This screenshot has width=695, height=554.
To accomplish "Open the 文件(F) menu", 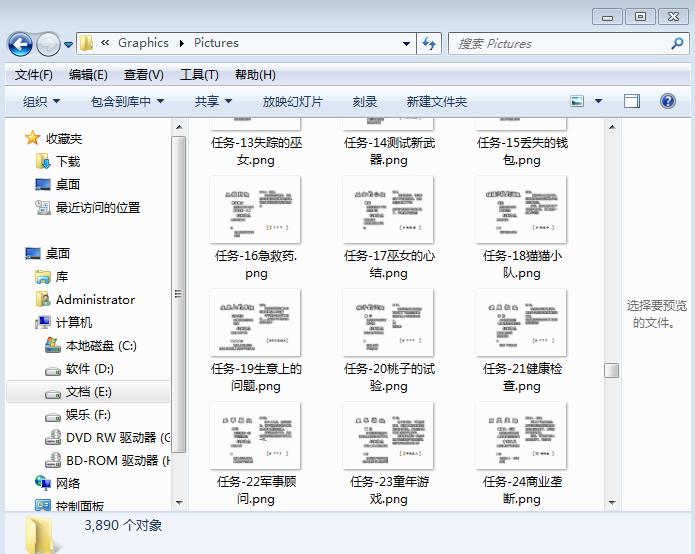I will (34, 75).
